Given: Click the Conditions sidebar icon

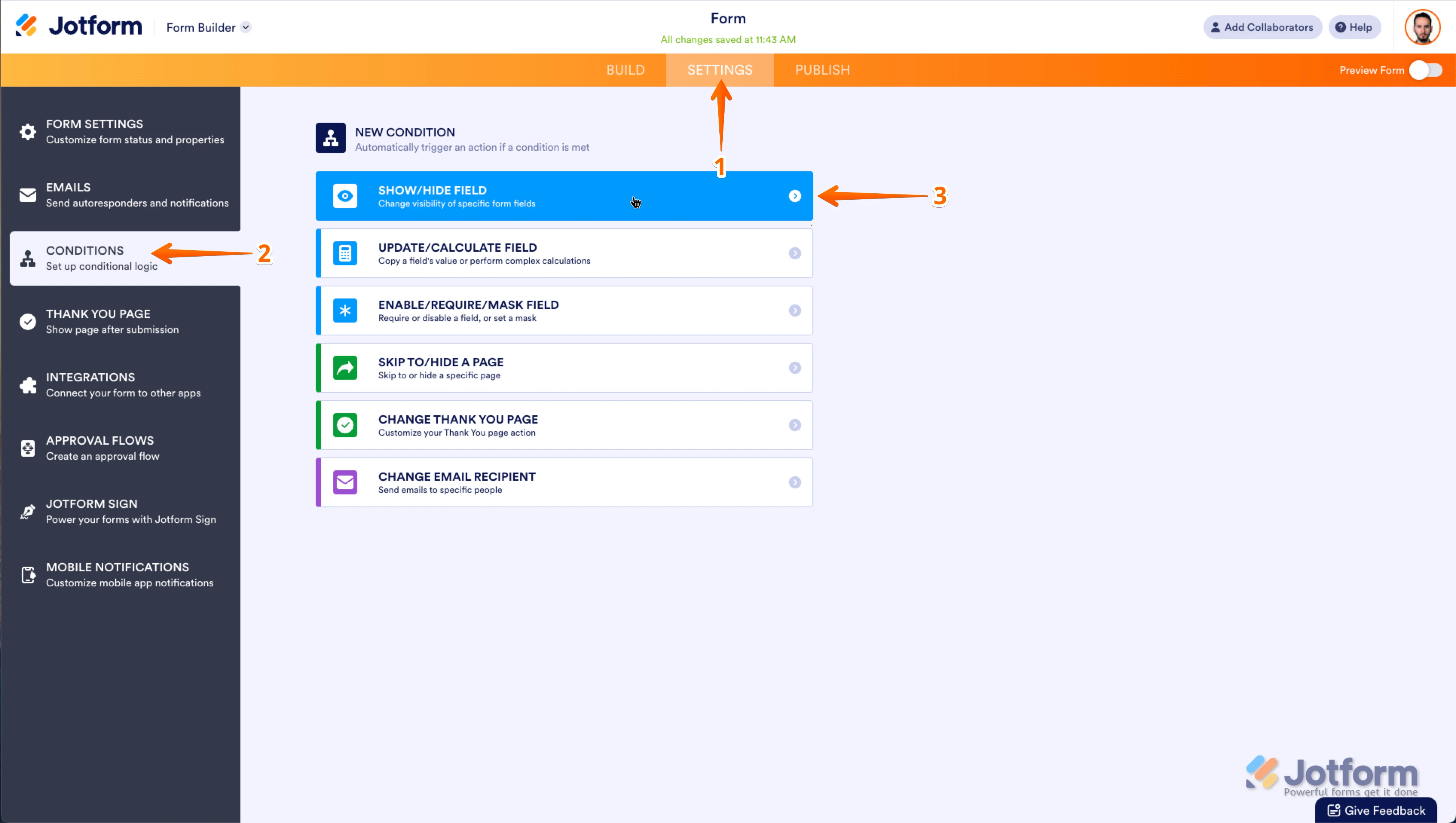Looking at the screenshot, I should point(28,259).
